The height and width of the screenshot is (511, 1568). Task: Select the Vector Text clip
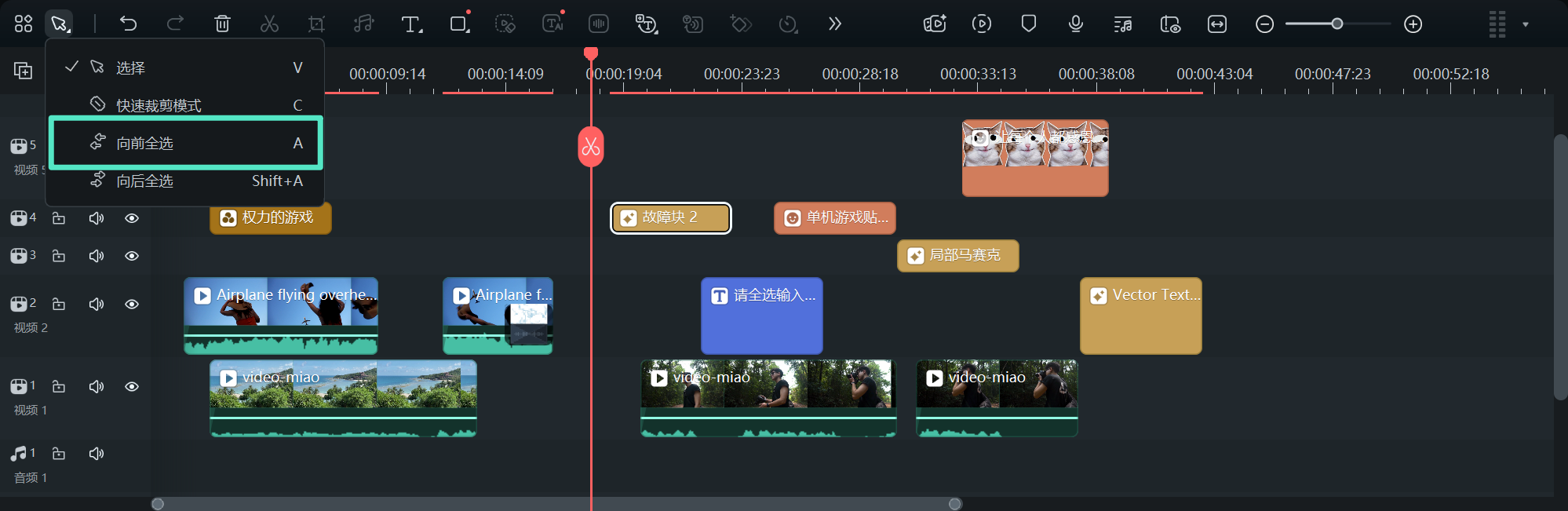coord(1140,316)
